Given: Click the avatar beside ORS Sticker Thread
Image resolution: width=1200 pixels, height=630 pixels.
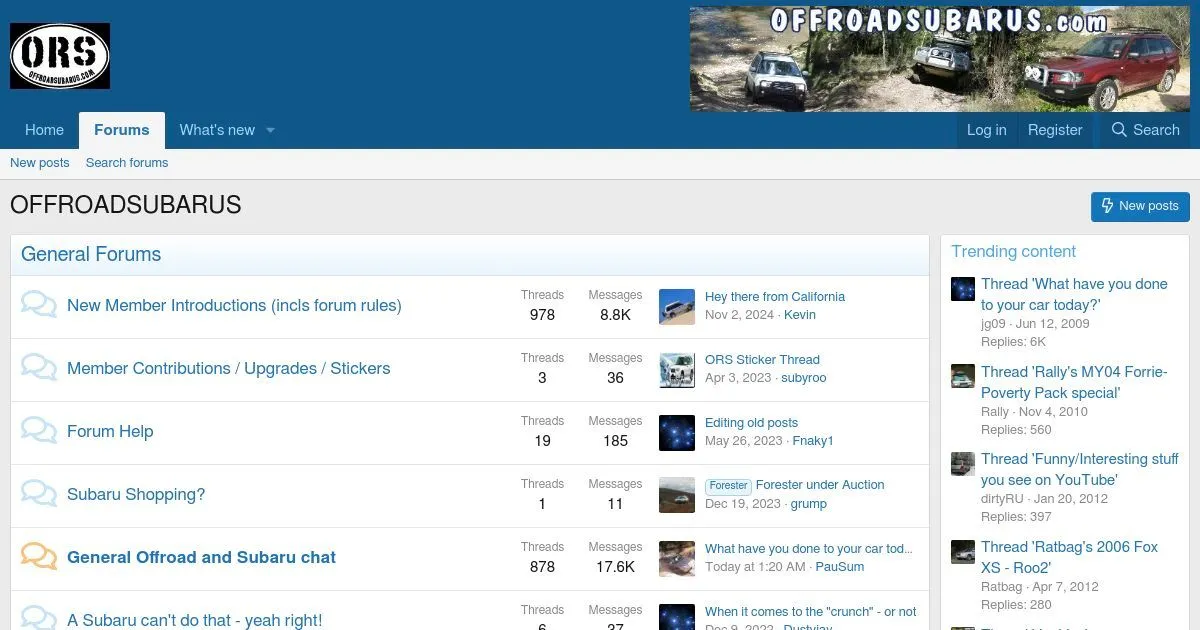Looking at the screenshot, I should (677, 370).
